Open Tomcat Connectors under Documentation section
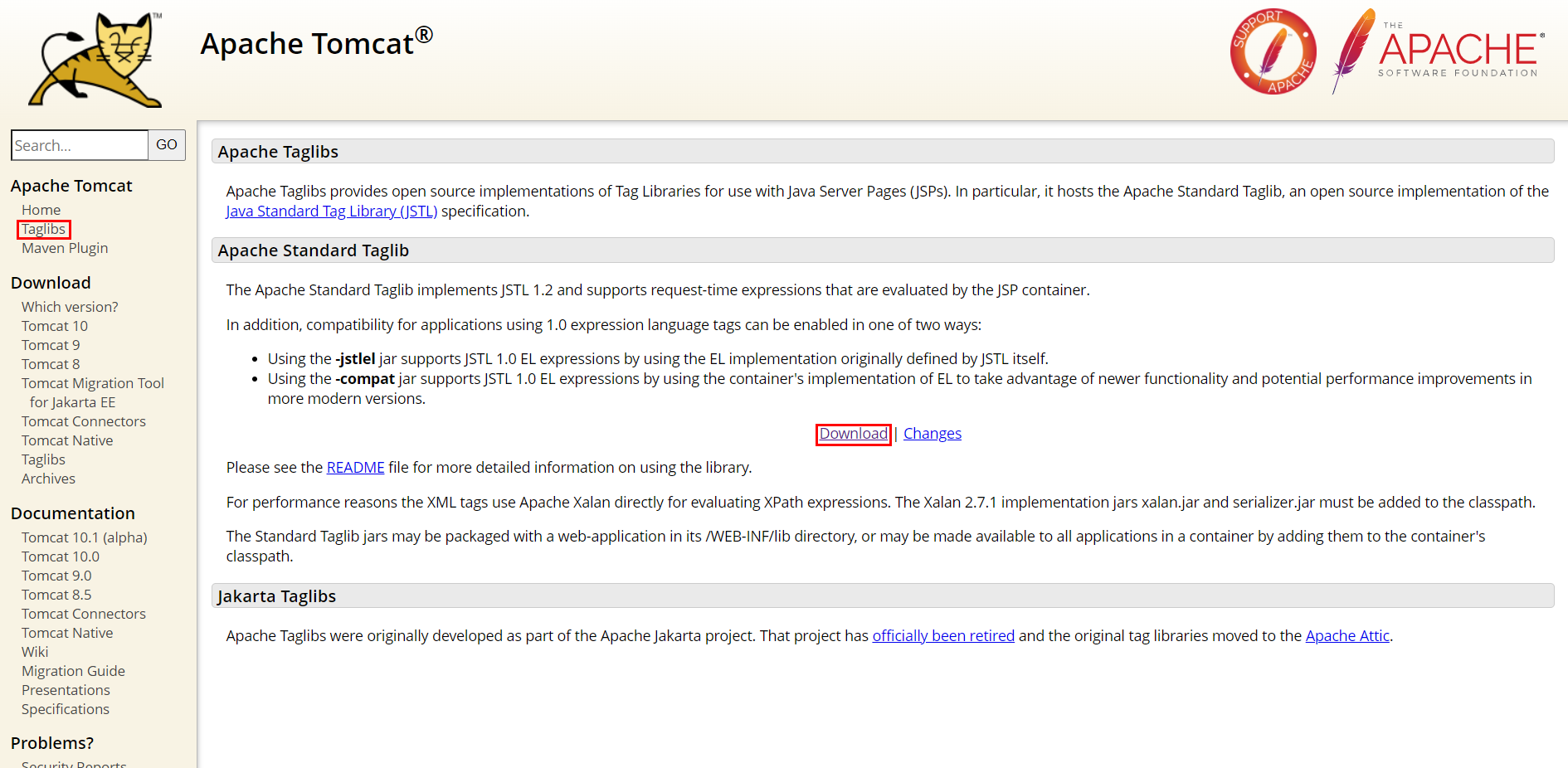Viewport: 1568px width, 768px height. coord(84,614)
